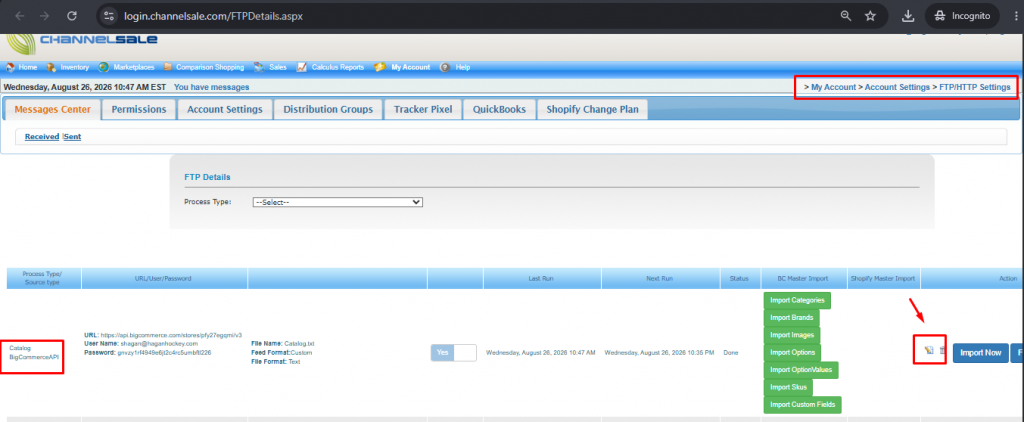Click the Import Options button
1024x422 pixels.
tap(792, 352)
